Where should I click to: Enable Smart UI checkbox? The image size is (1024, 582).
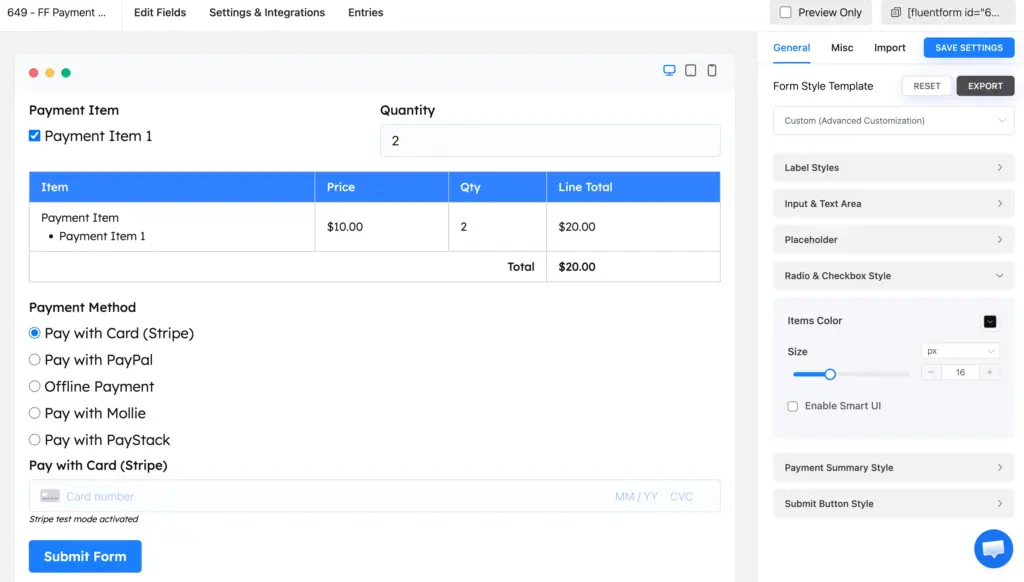pyautogui.click(x=793, y=406)
